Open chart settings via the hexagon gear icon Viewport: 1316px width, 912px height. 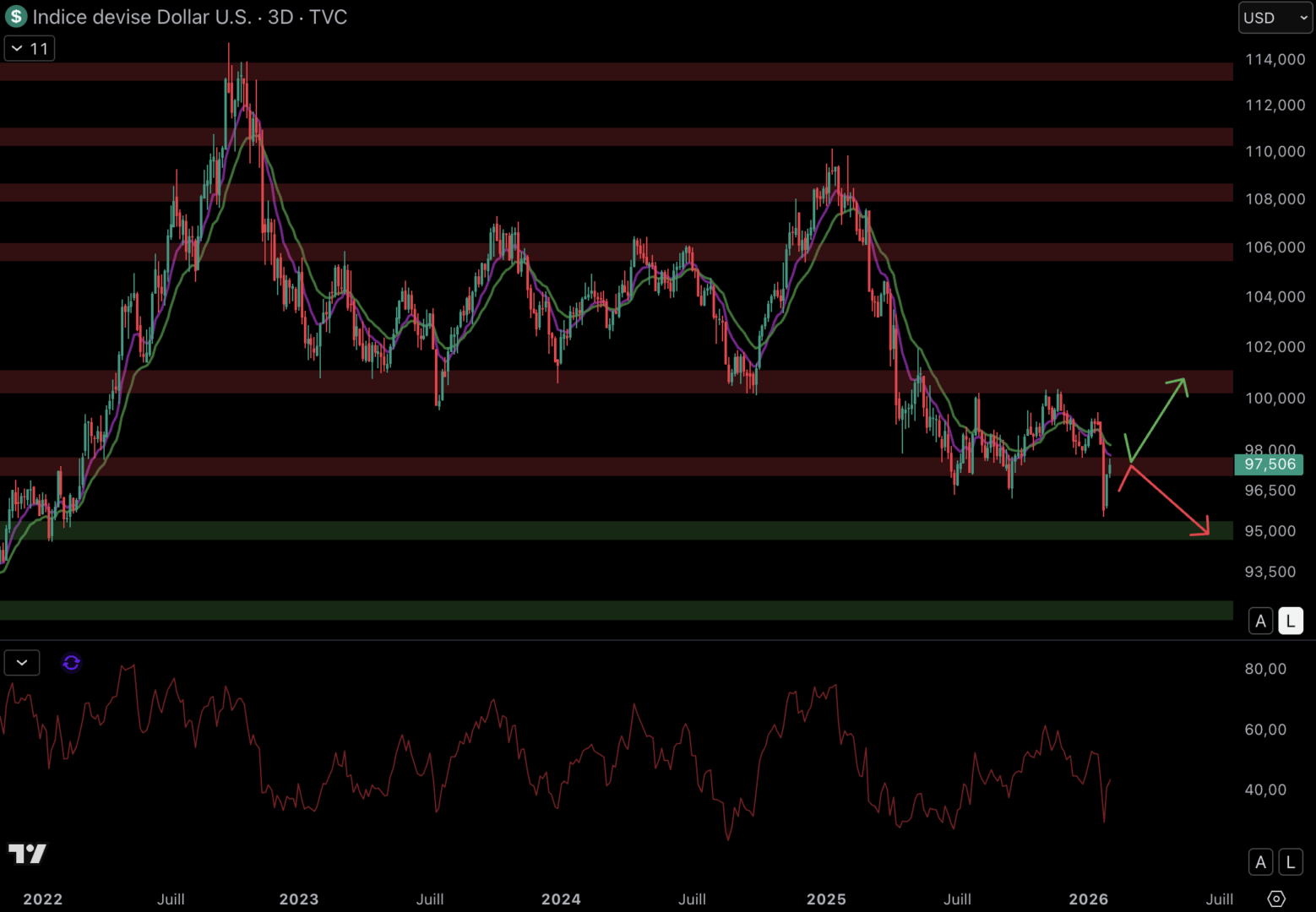[1276, 898]
